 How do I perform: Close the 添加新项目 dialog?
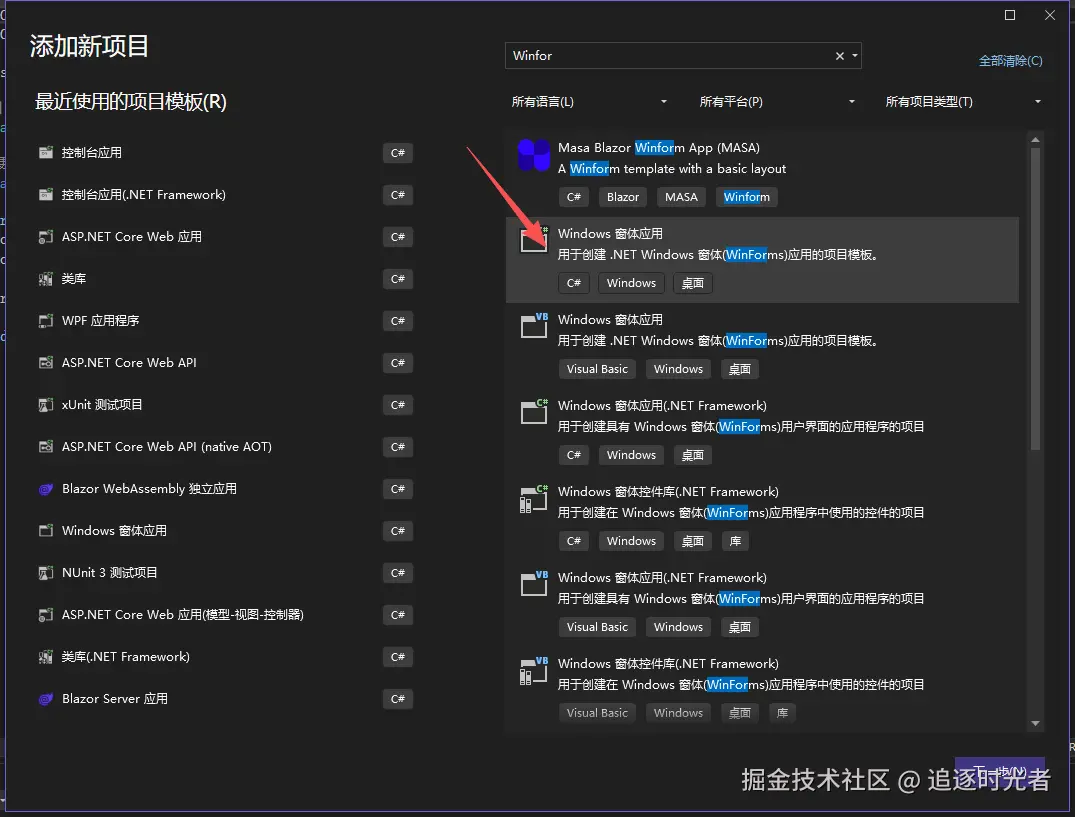[x=1050, y=15]
